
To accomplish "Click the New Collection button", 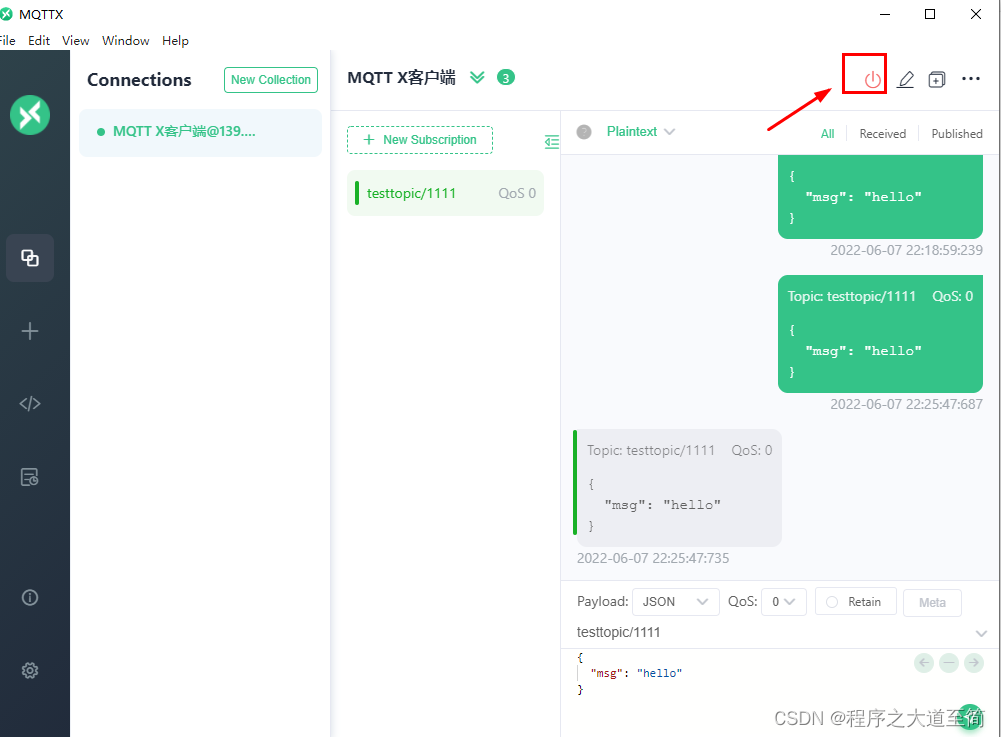I will tap(271, 80).
